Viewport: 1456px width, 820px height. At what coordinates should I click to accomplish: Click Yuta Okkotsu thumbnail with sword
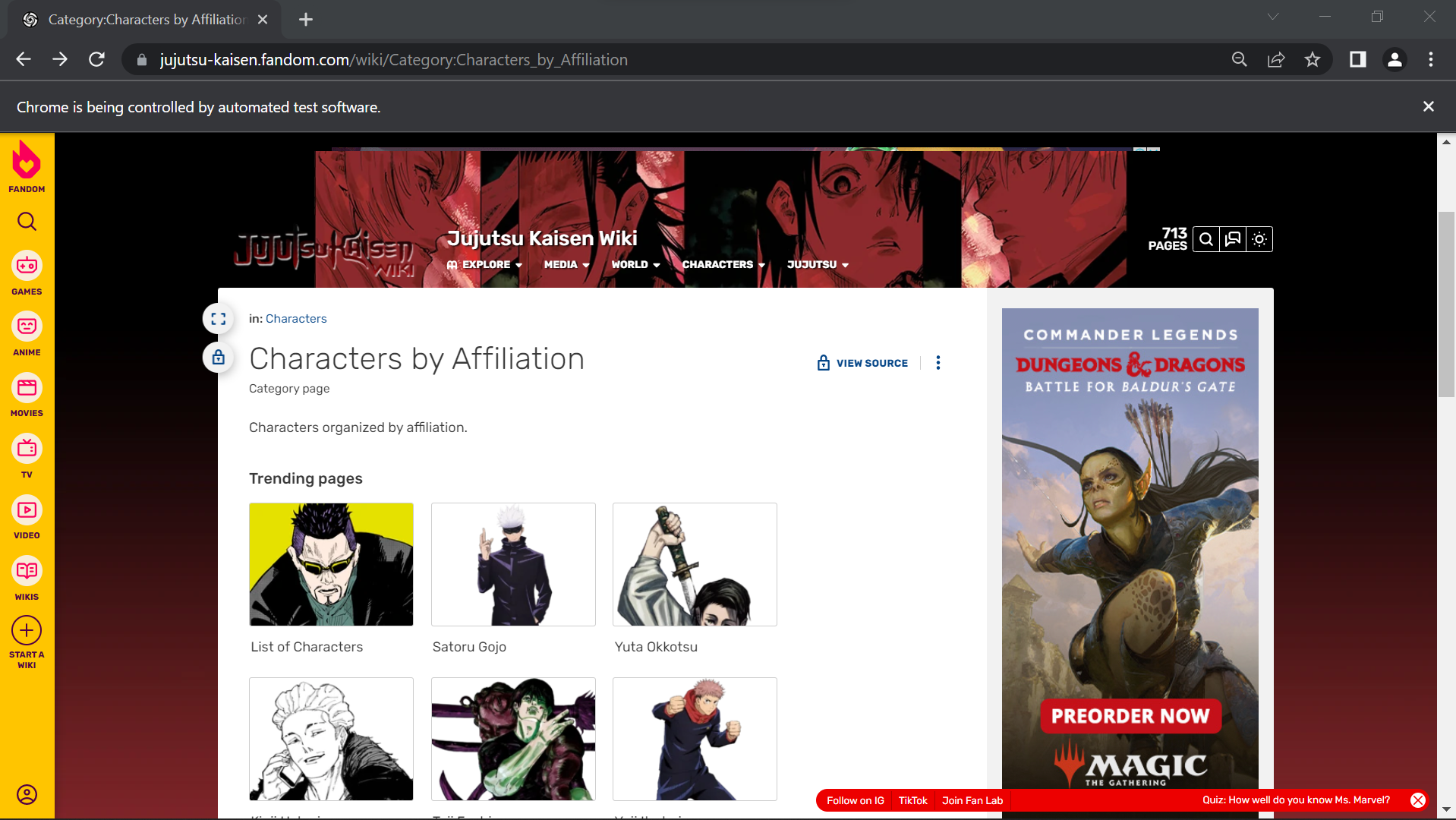point(695,564)
